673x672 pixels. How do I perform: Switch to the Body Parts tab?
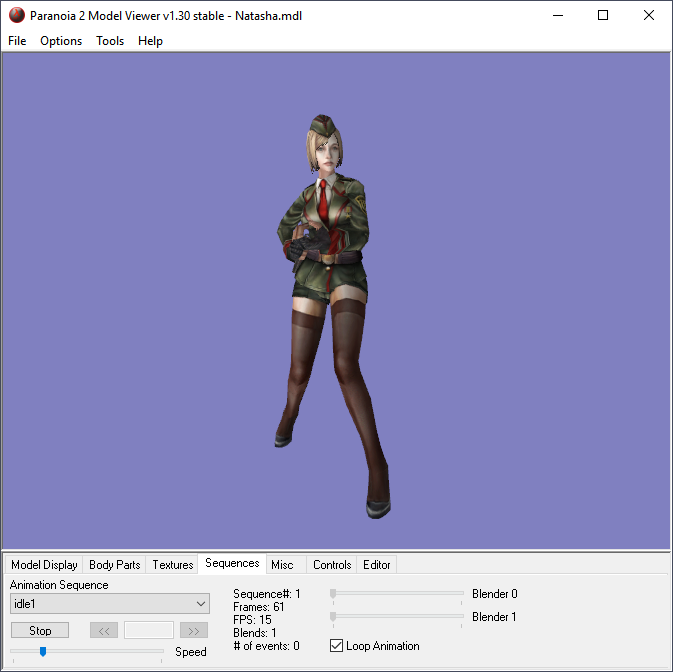115,565
